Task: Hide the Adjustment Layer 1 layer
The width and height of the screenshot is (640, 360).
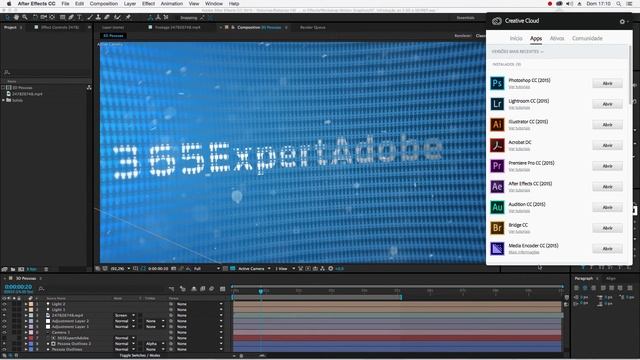Action: pyautogui.click(x=4, y=327)
